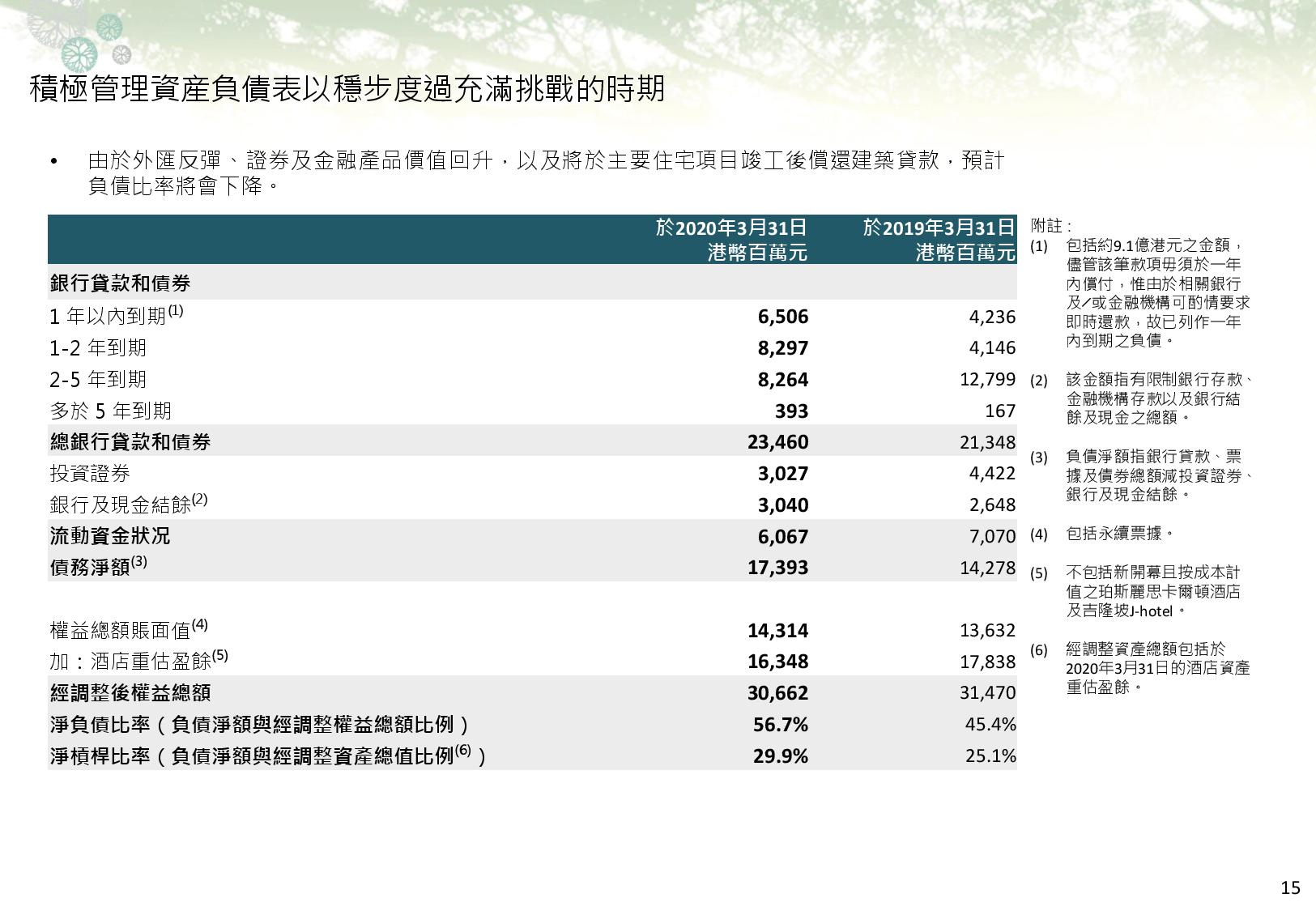The height and width of the screenshot is (911, 1316).
Task: Click the row label 1-2 年到期
Action: [98, 348]
